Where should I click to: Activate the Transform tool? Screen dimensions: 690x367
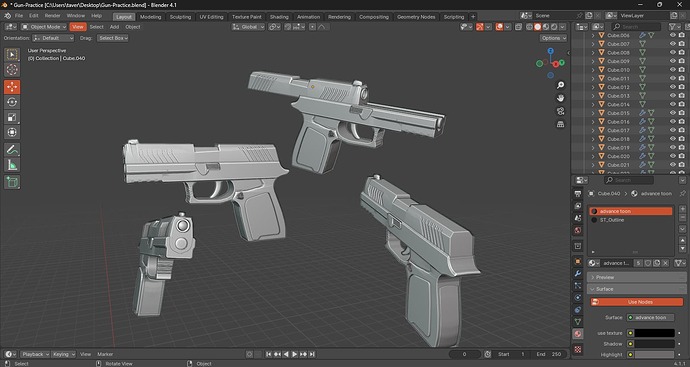[12, 132]
